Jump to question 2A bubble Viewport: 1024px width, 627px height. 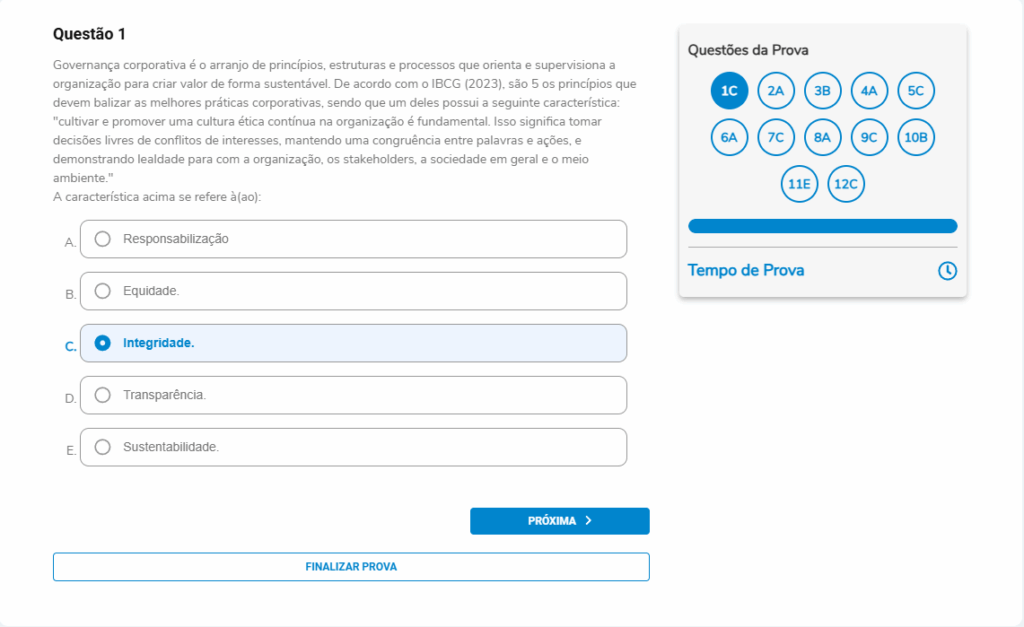click(x=776, y=91)
